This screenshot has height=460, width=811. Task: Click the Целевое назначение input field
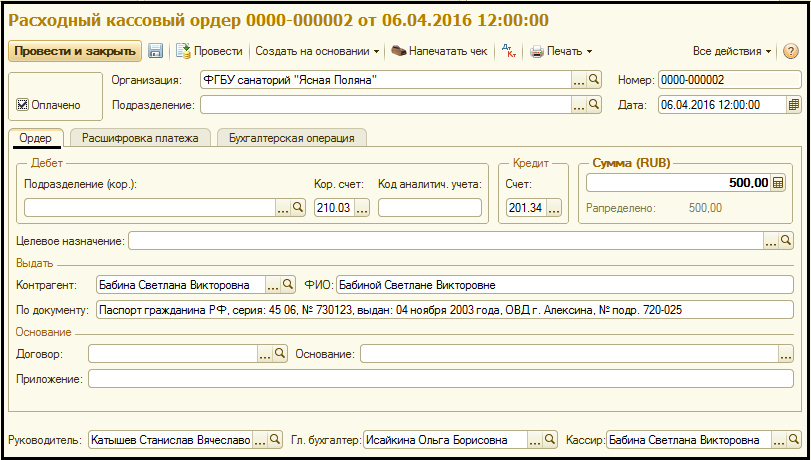(446, 241)
